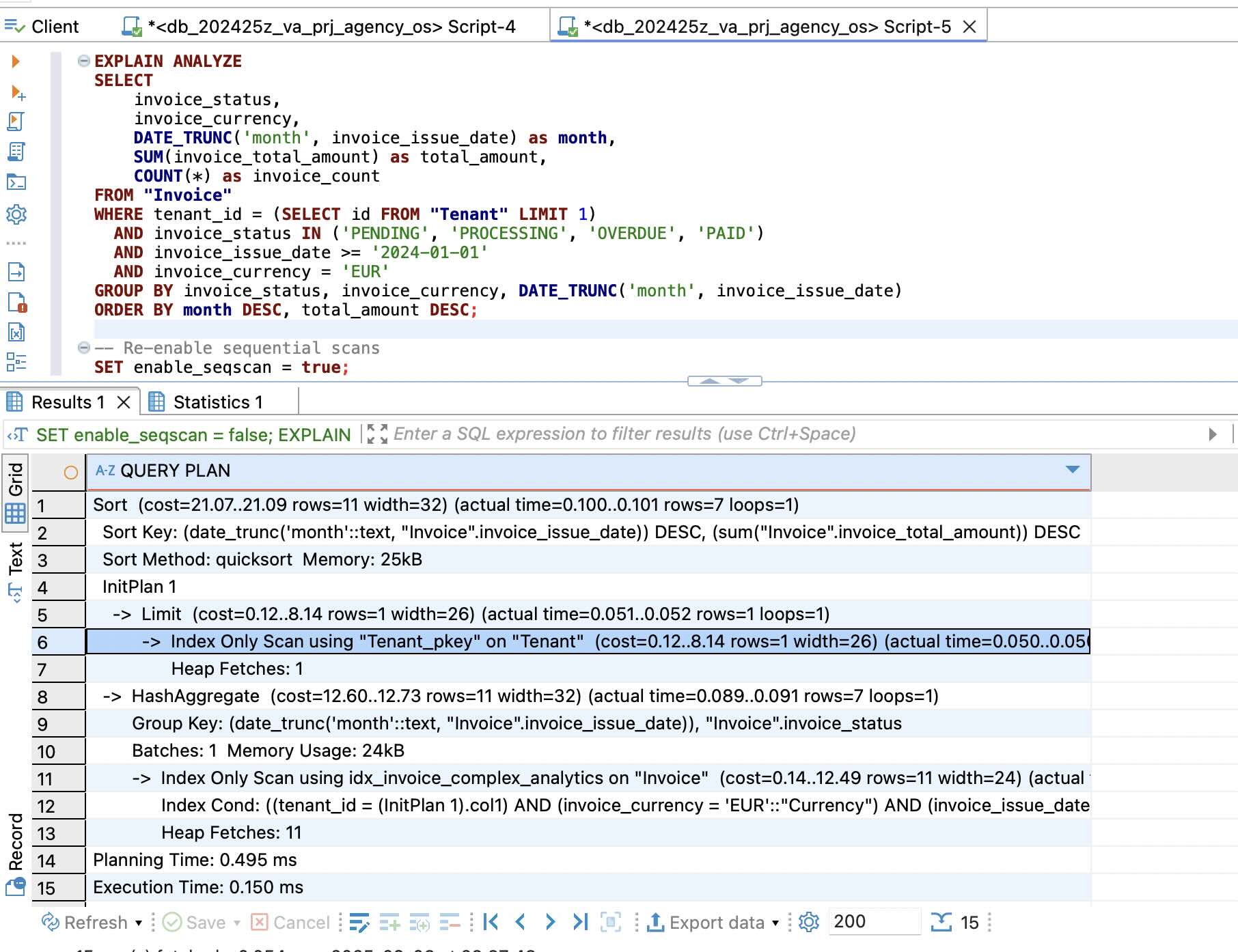Go to the first row of results
The image size is (1238, 952).
tap(491, 922)
